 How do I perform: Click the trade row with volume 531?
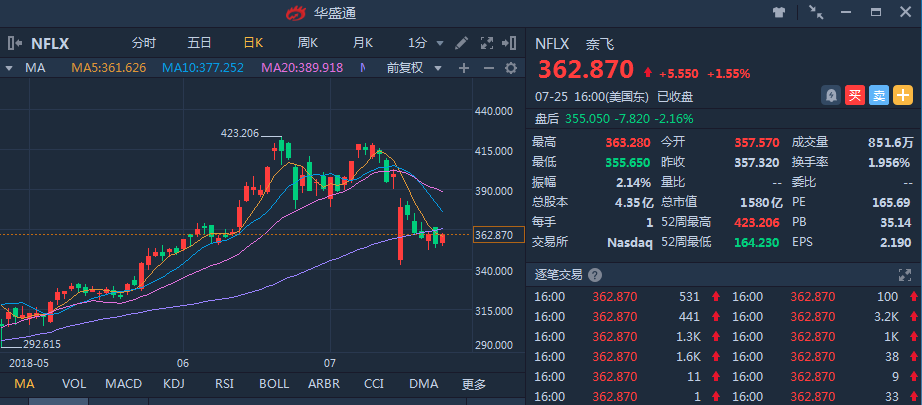(x=625, y=297)
